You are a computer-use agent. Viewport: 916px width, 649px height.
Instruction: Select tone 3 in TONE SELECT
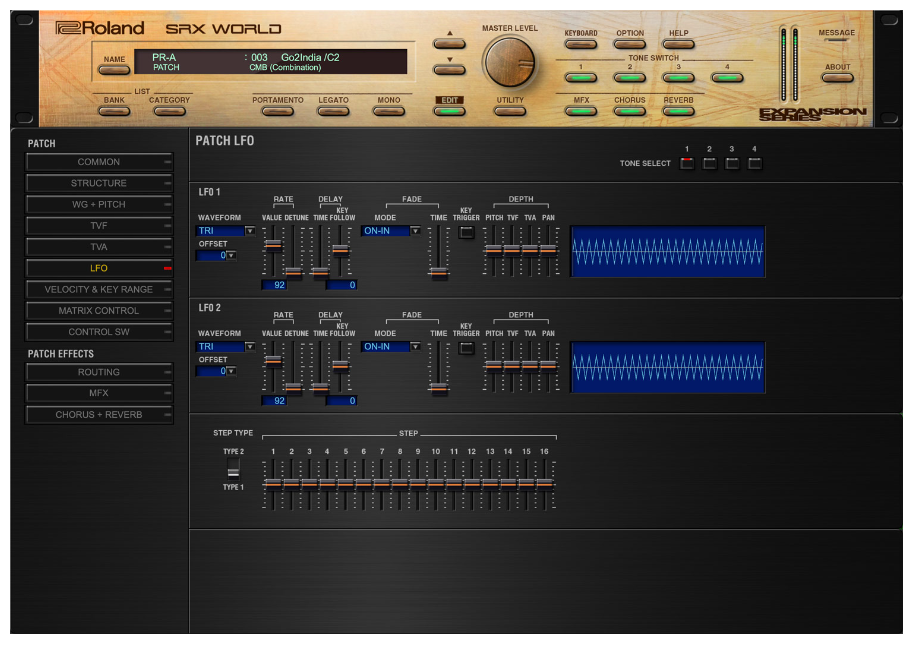pos(732,163)
